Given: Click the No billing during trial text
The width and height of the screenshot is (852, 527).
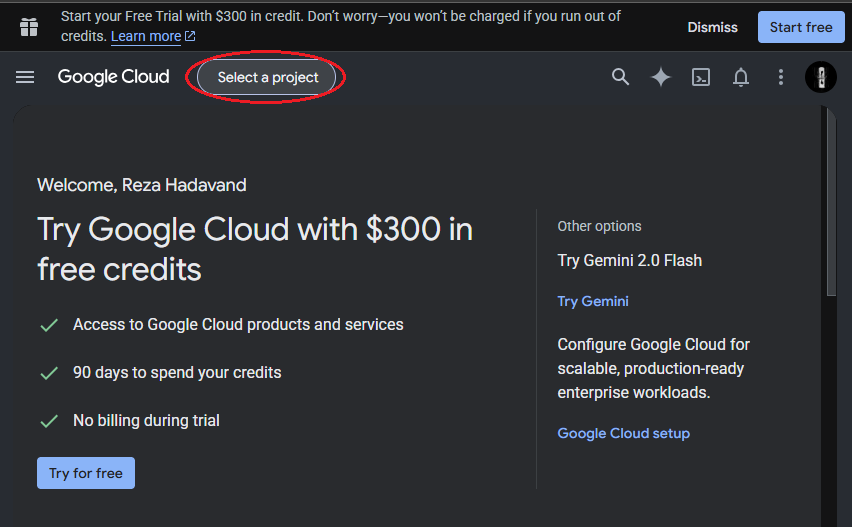Looking at the screenshot, I should click(146, 420).
